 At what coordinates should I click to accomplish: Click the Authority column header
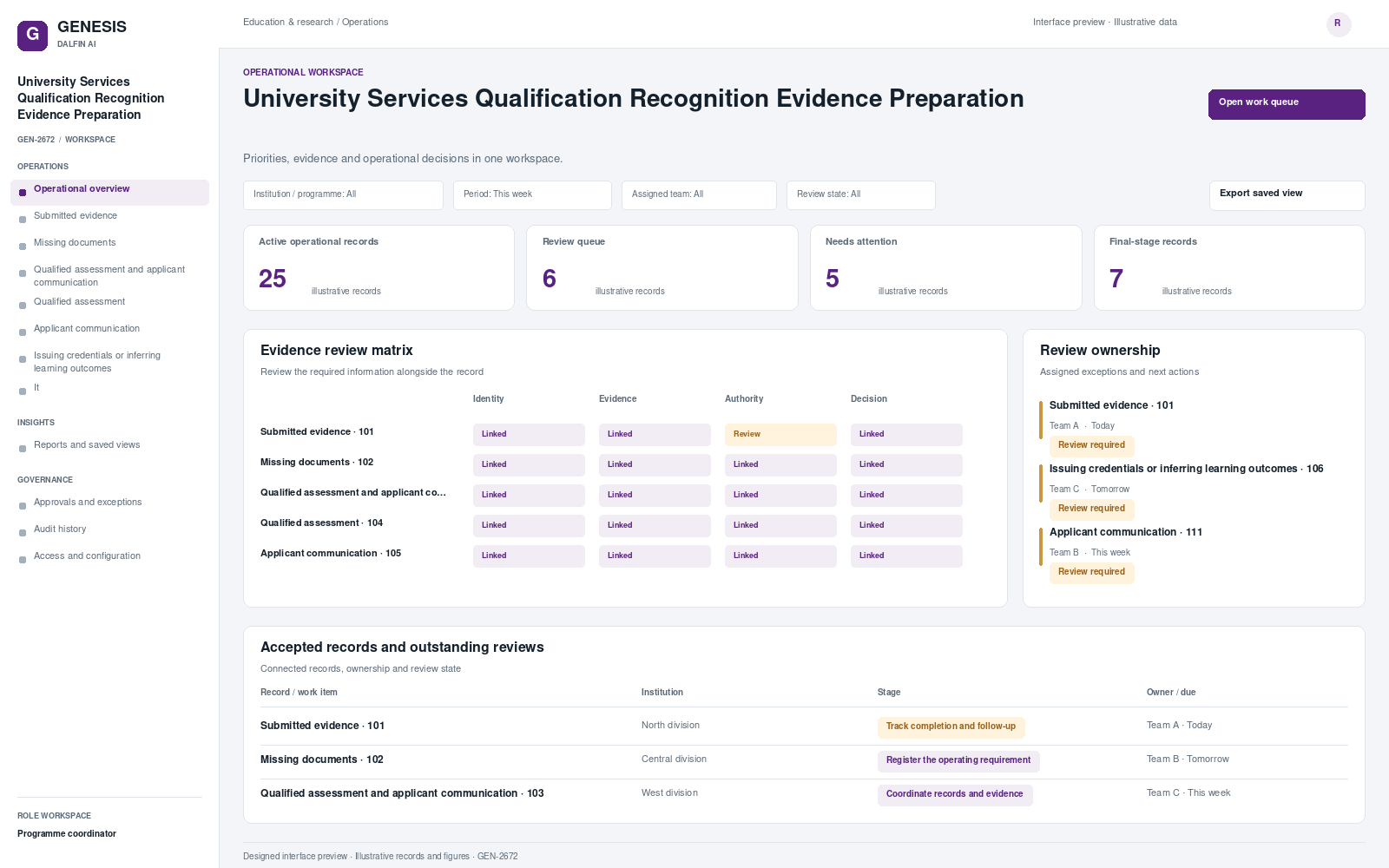[744, 399]
